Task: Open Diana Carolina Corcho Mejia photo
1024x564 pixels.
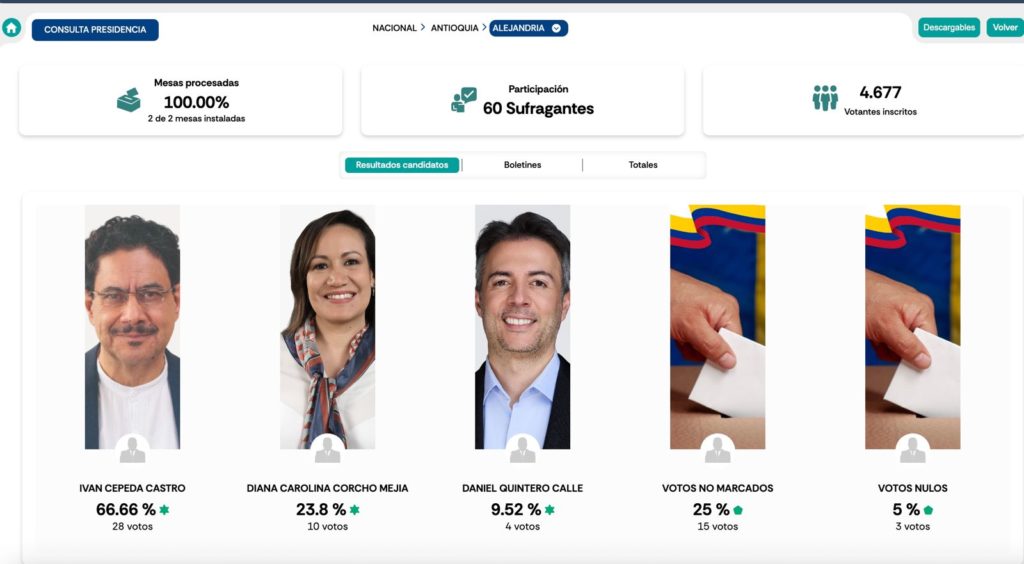Action: click(327, 326)
